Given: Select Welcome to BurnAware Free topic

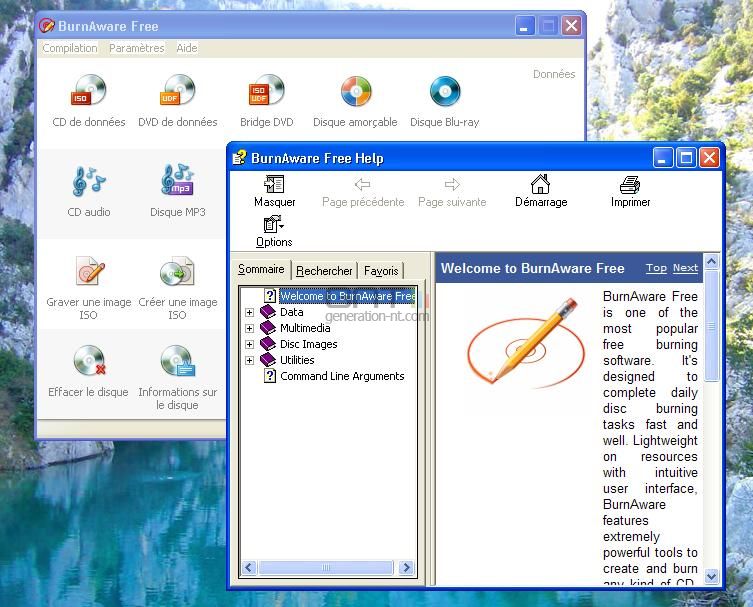Looking at the screenshot, I should point(340,296).
